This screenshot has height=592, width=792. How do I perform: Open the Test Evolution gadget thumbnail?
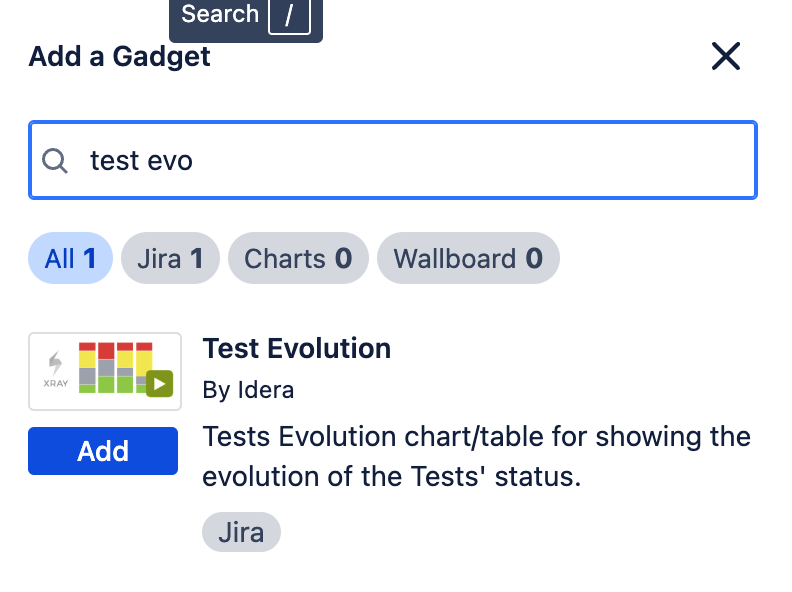pyautogui.click(x=105, y=371)
